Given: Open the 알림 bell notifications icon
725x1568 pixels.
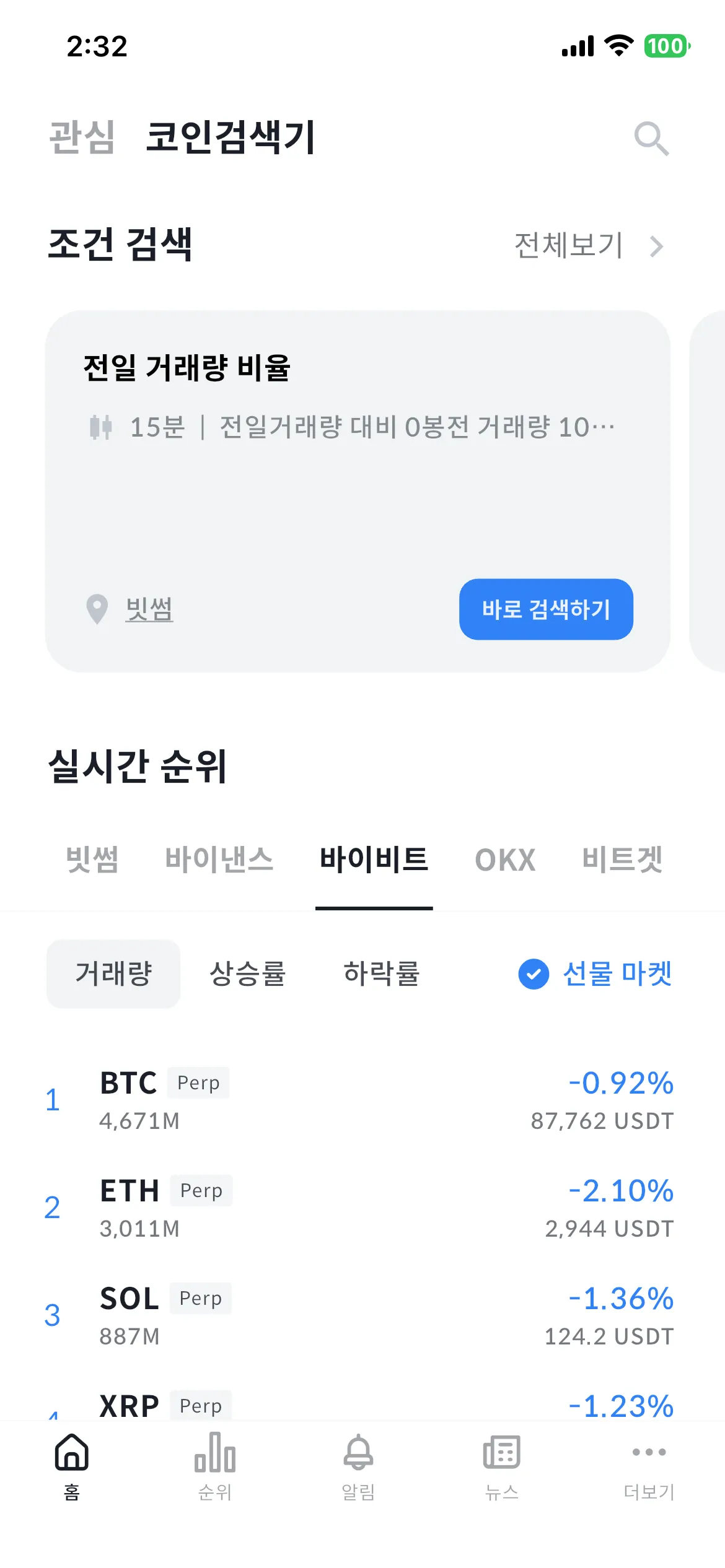Looking at the screenshot, I should (358, 1452).
